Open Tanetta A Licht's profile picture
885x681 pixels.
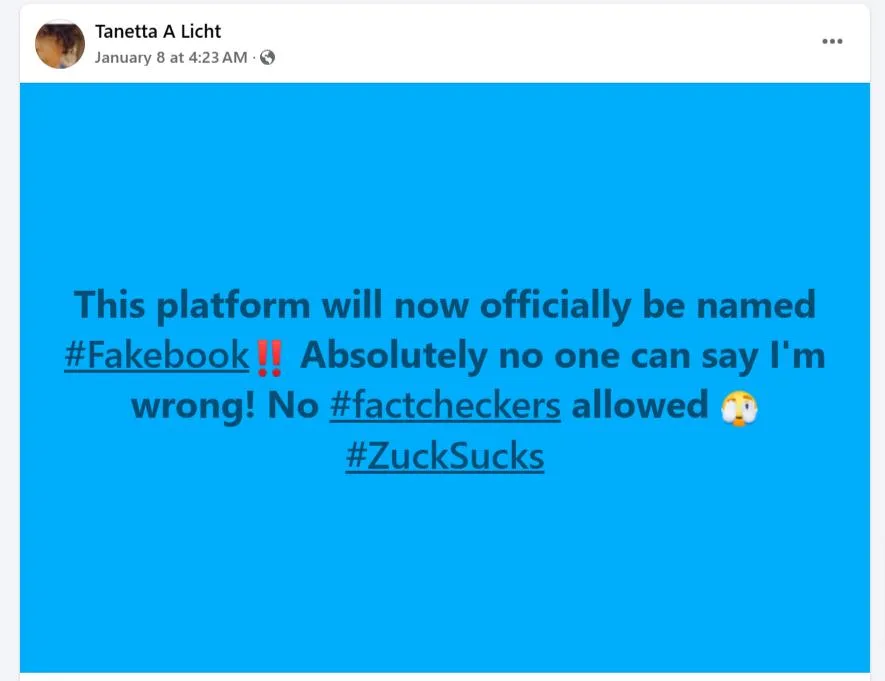(60, 44)
